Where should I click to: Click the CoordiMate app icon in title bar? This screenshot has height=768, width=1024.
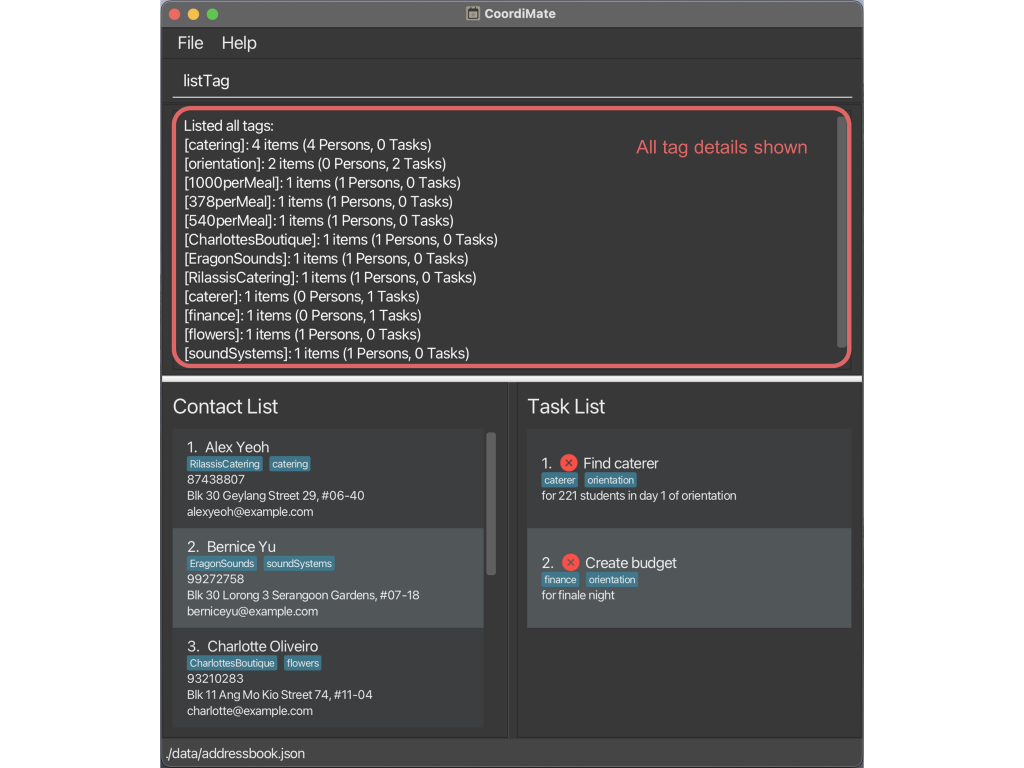pyautogui.click(x=473, y=14)
